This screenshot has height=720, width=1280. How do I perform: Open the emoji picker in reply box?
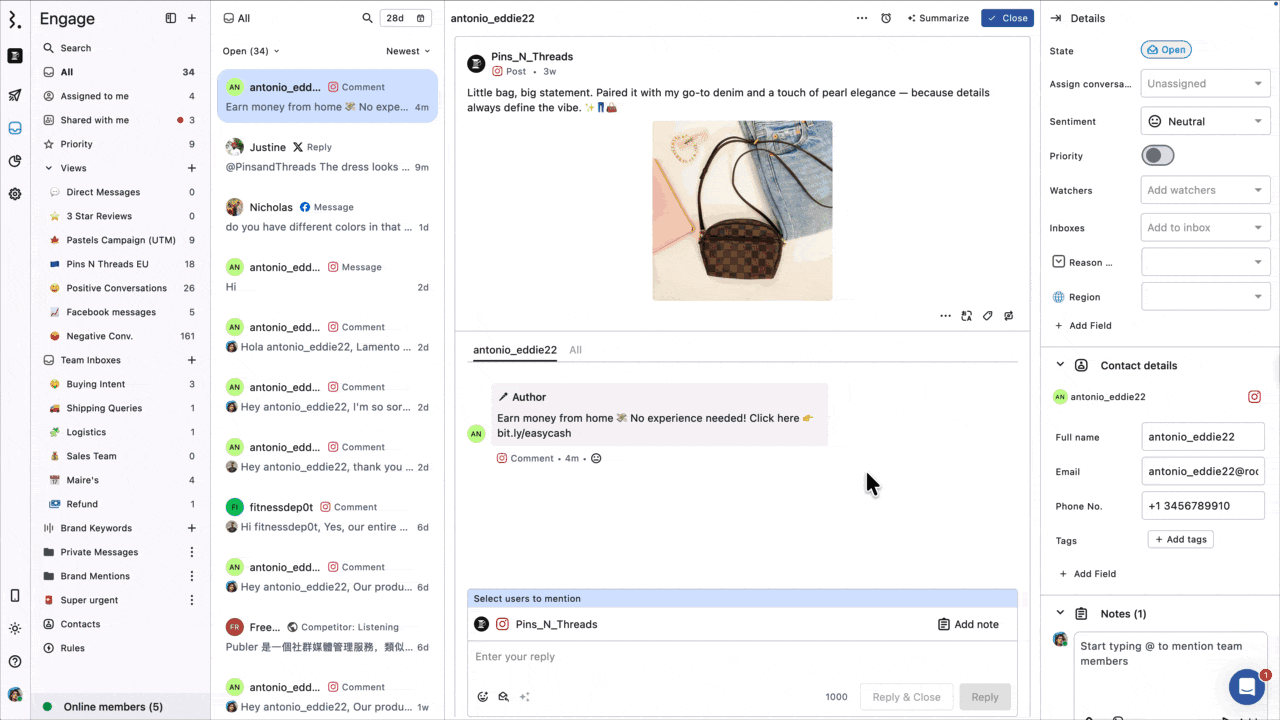click(483, 697)
